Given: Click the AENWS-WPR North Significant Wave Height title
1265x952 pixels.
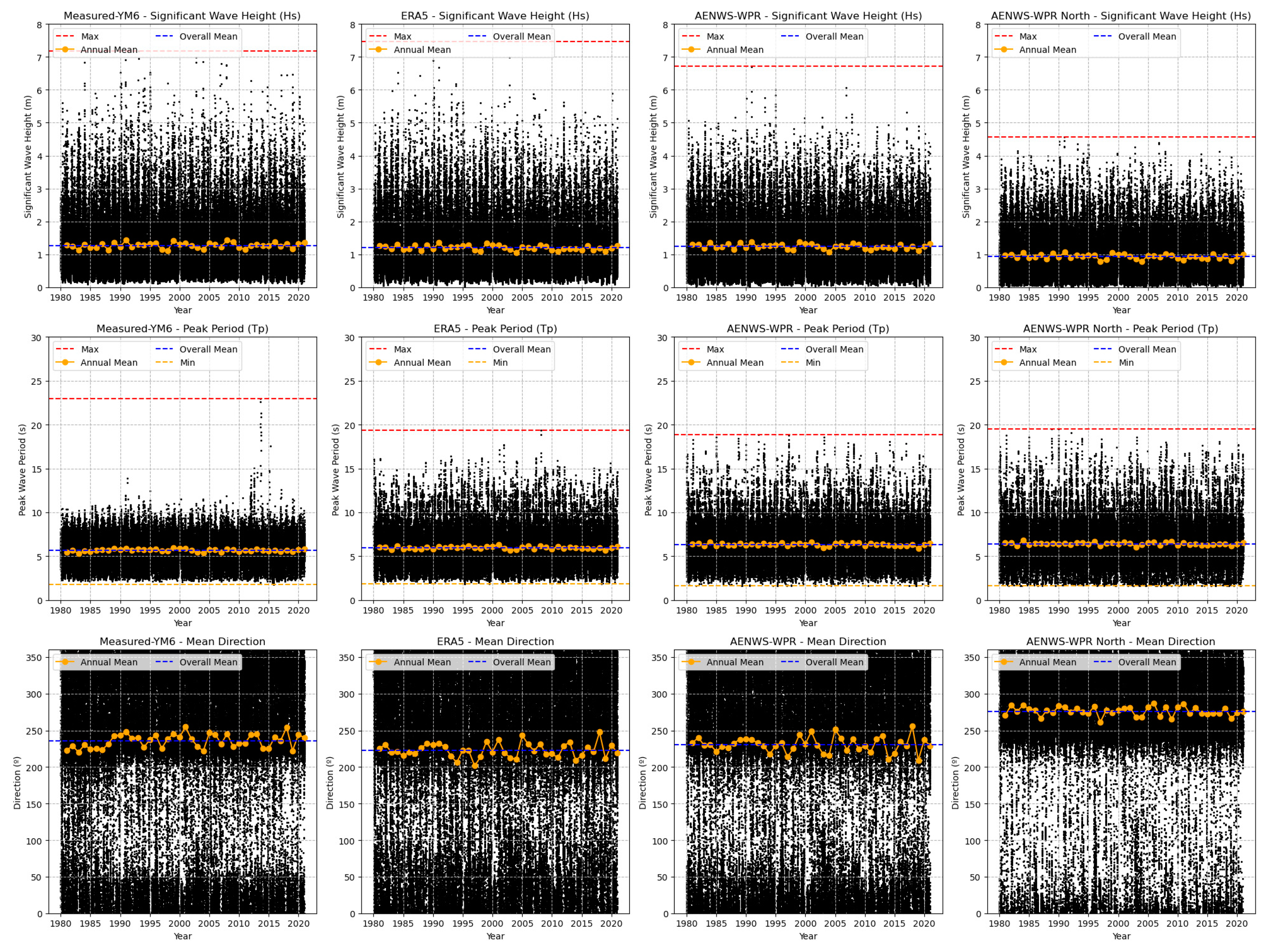Looking at the screenshot, I should 1120,16.
